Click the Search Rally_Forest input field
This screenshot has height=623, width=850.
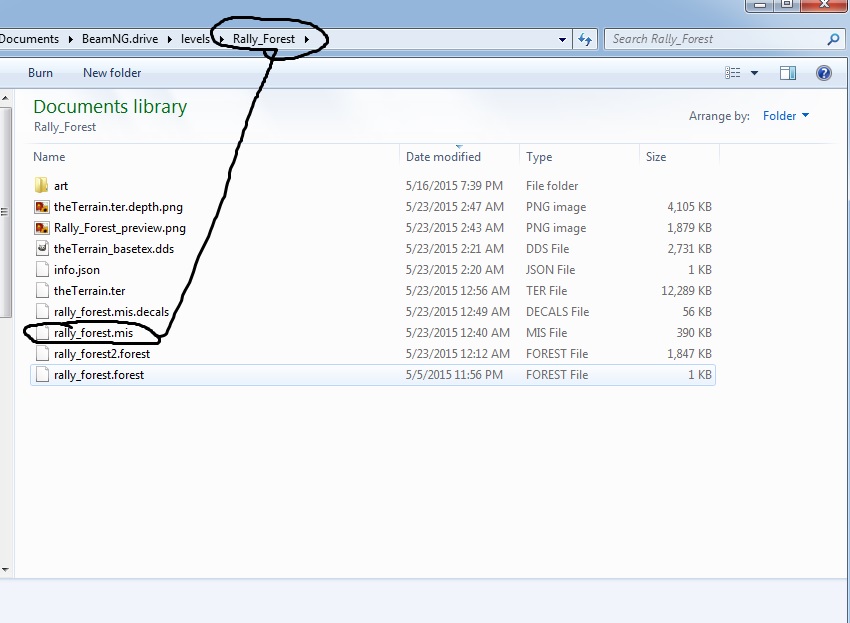coord(718,39)
